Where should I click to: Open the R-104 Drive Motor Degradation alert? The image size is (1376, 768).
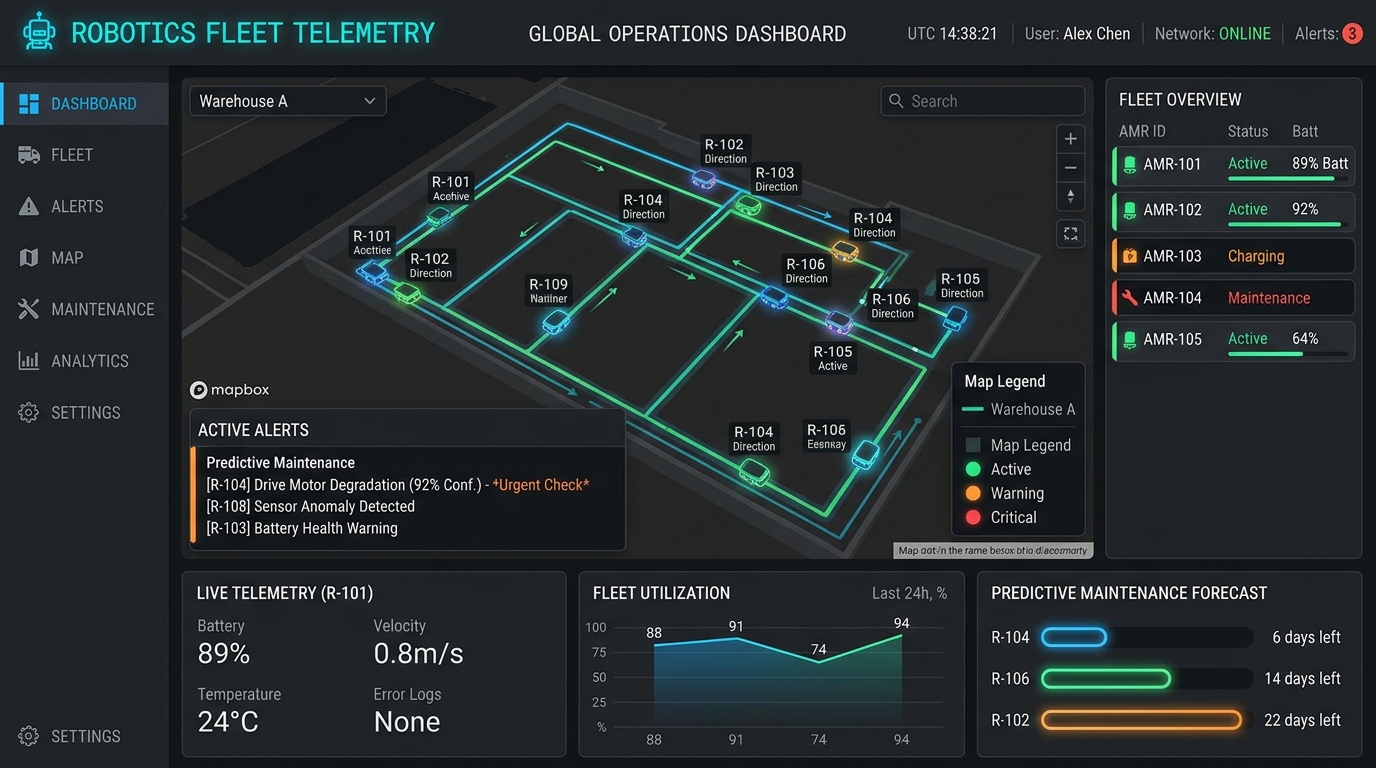point(398,485)
